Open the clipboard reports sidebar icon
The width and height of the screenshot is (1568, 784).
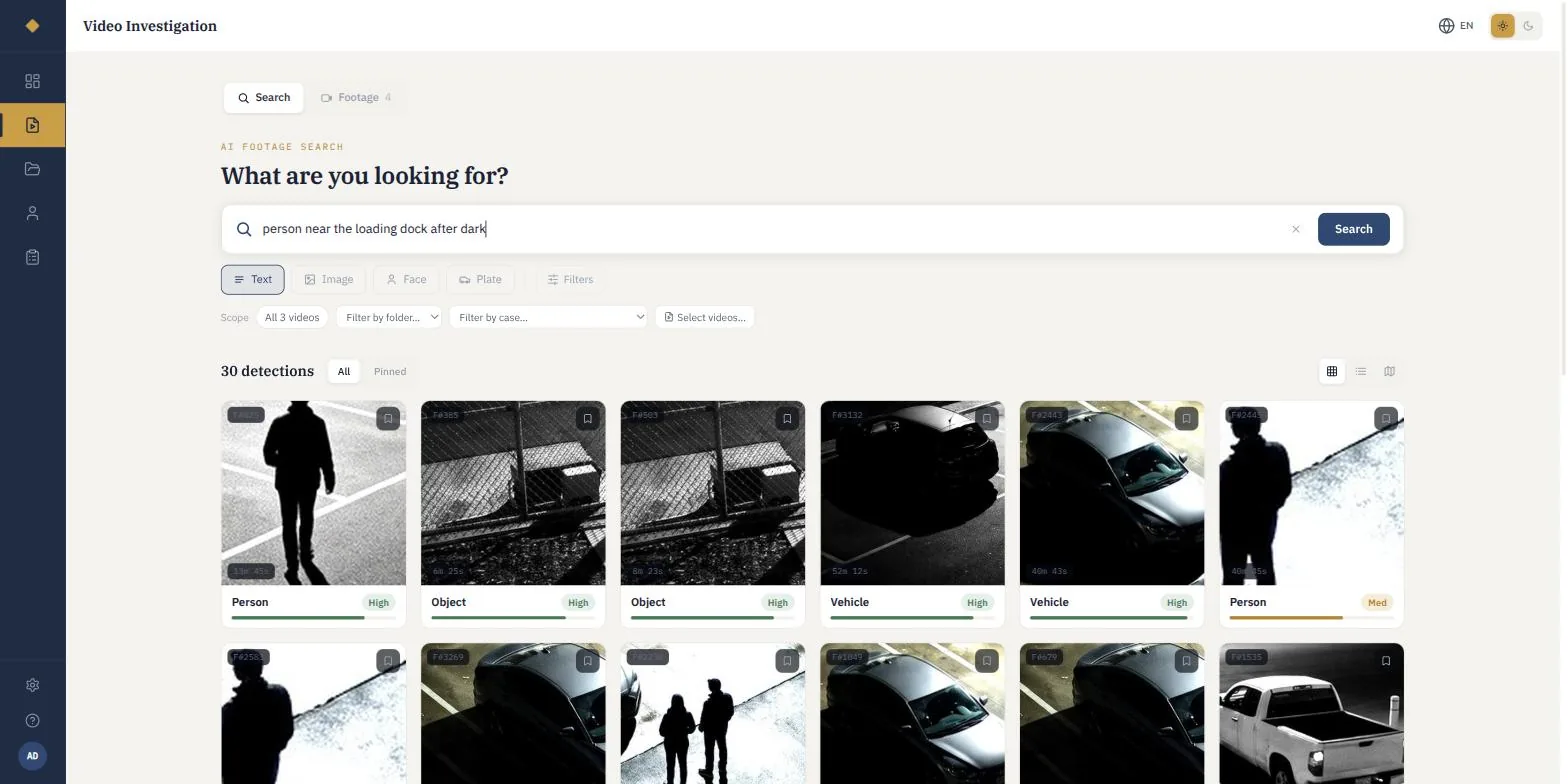click(x=32, y=257)
